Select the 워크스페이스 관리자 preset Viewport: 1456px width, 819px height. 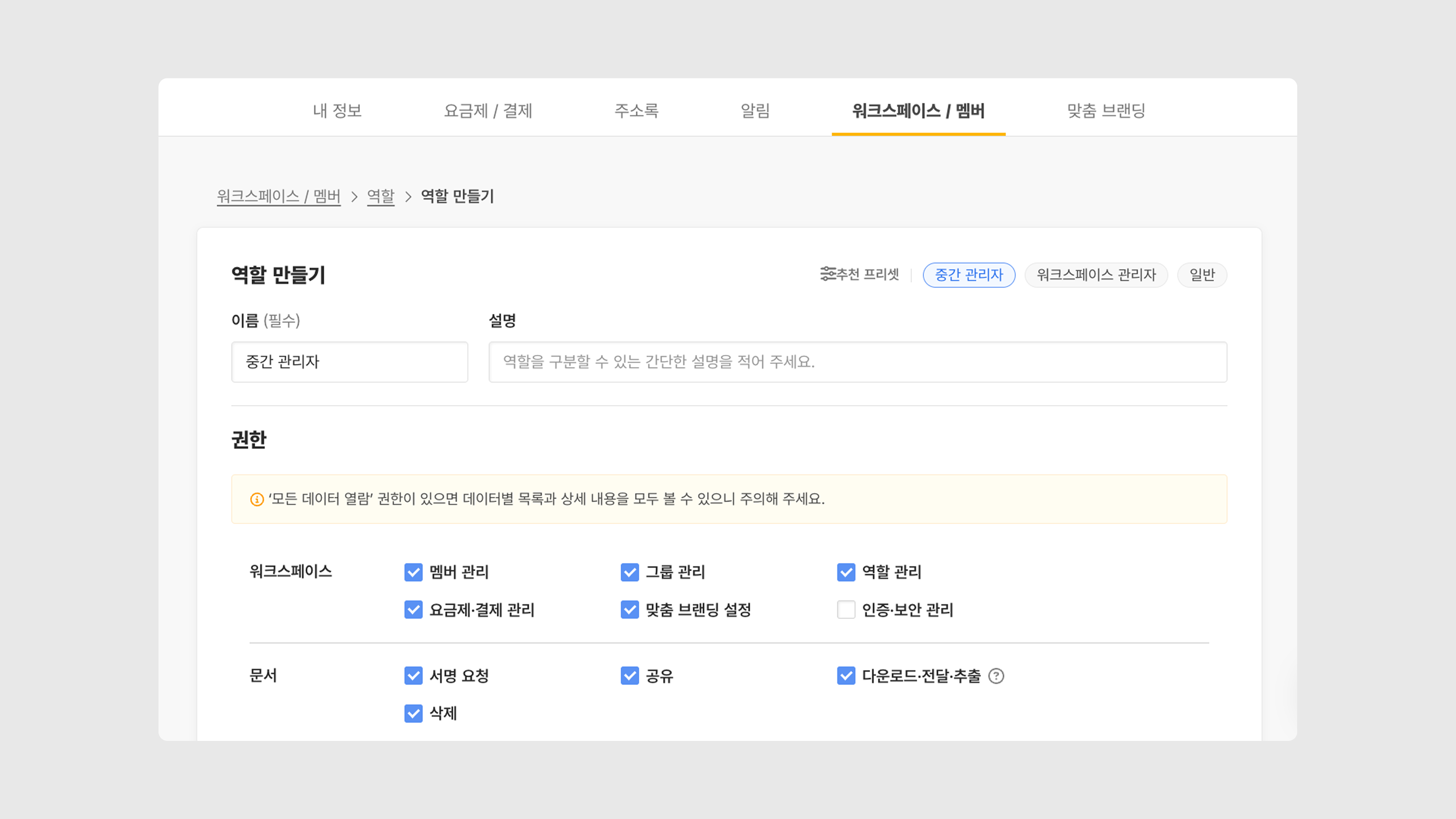click(1095, 275)
